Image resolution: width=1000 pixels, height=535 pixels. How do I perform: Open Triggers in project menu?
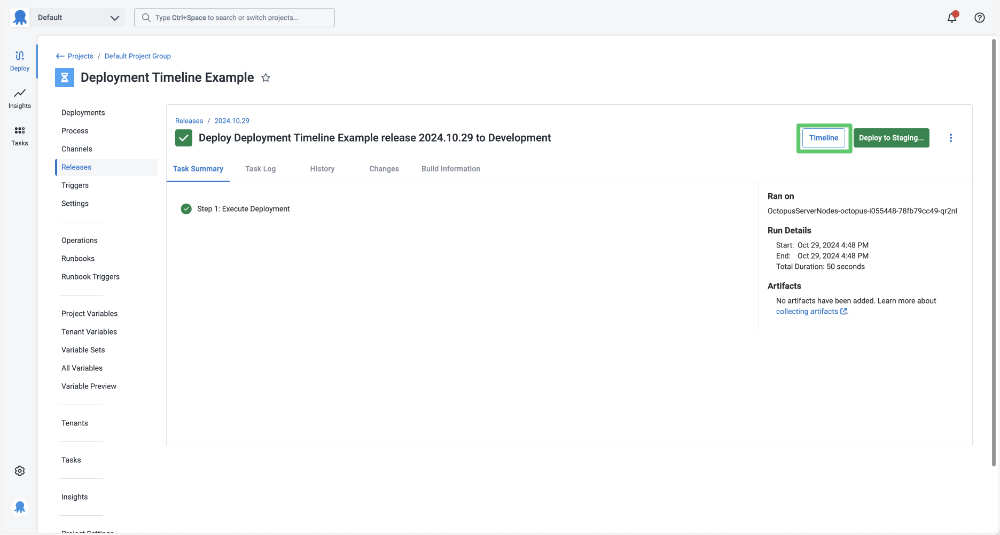pyautogui.click(x=75, y=186)
